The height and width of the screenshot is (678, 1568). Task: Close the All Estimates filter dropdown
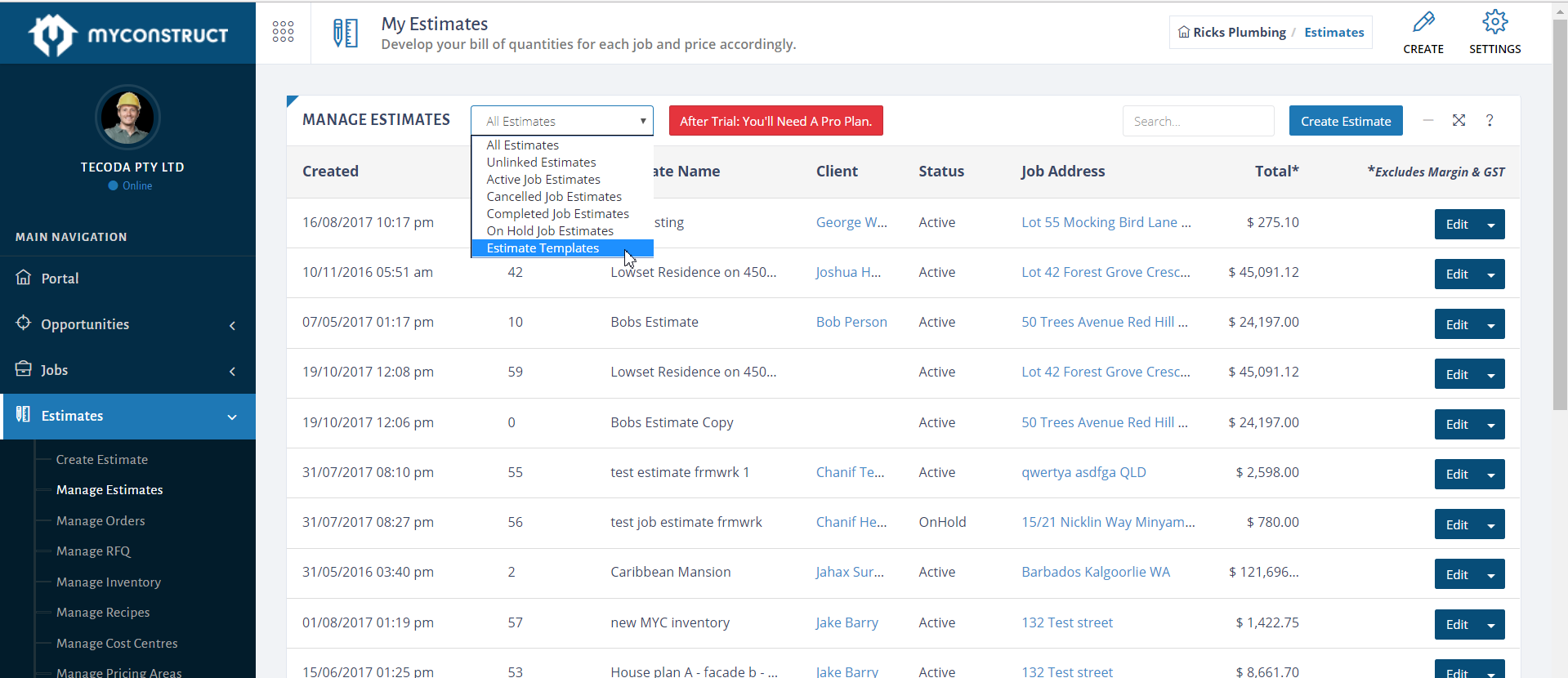(562, 121)
